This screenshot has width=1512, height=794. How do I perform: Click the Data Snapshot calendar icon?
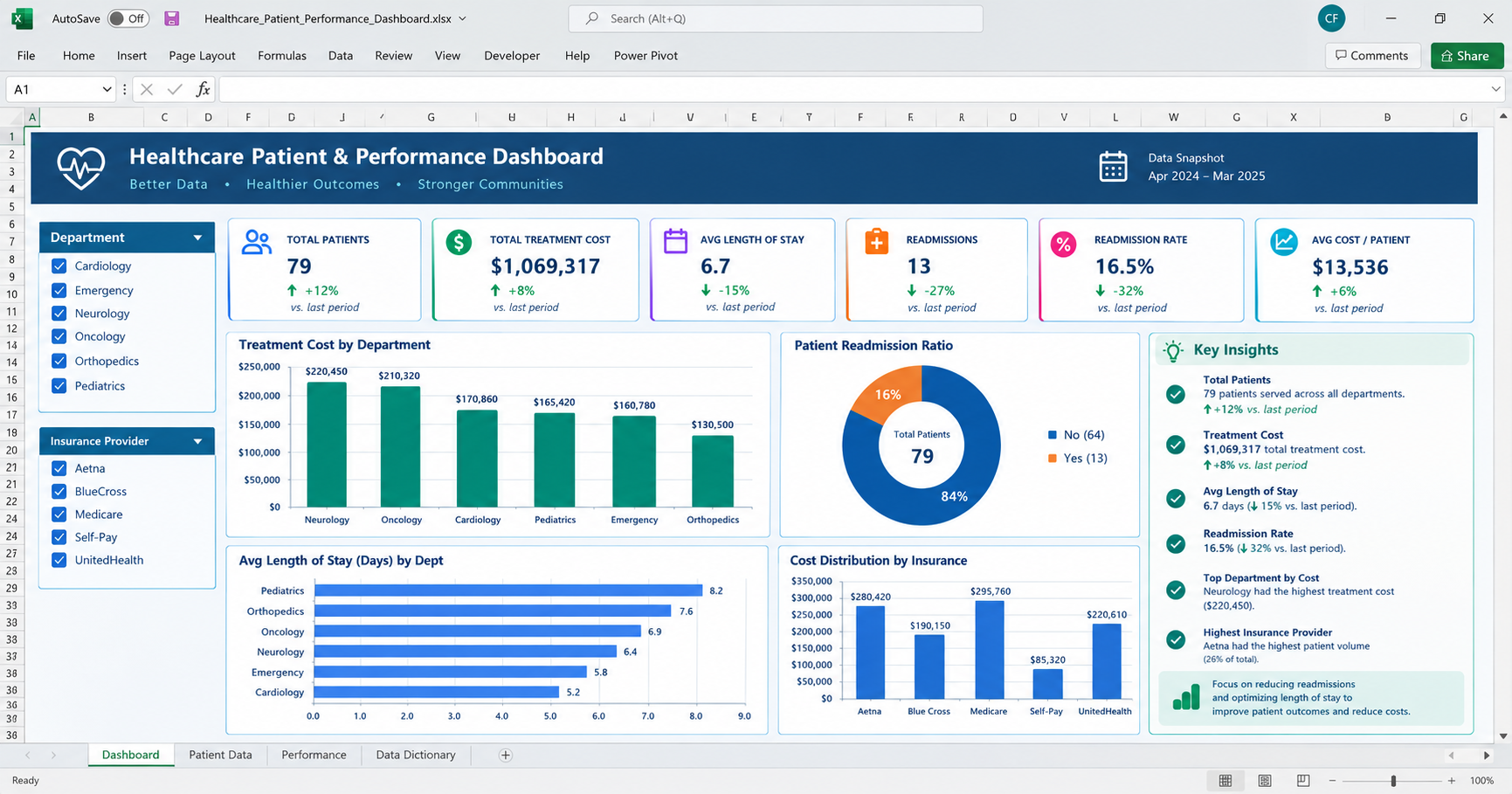pyautogui.click(x=1113, y=166)
